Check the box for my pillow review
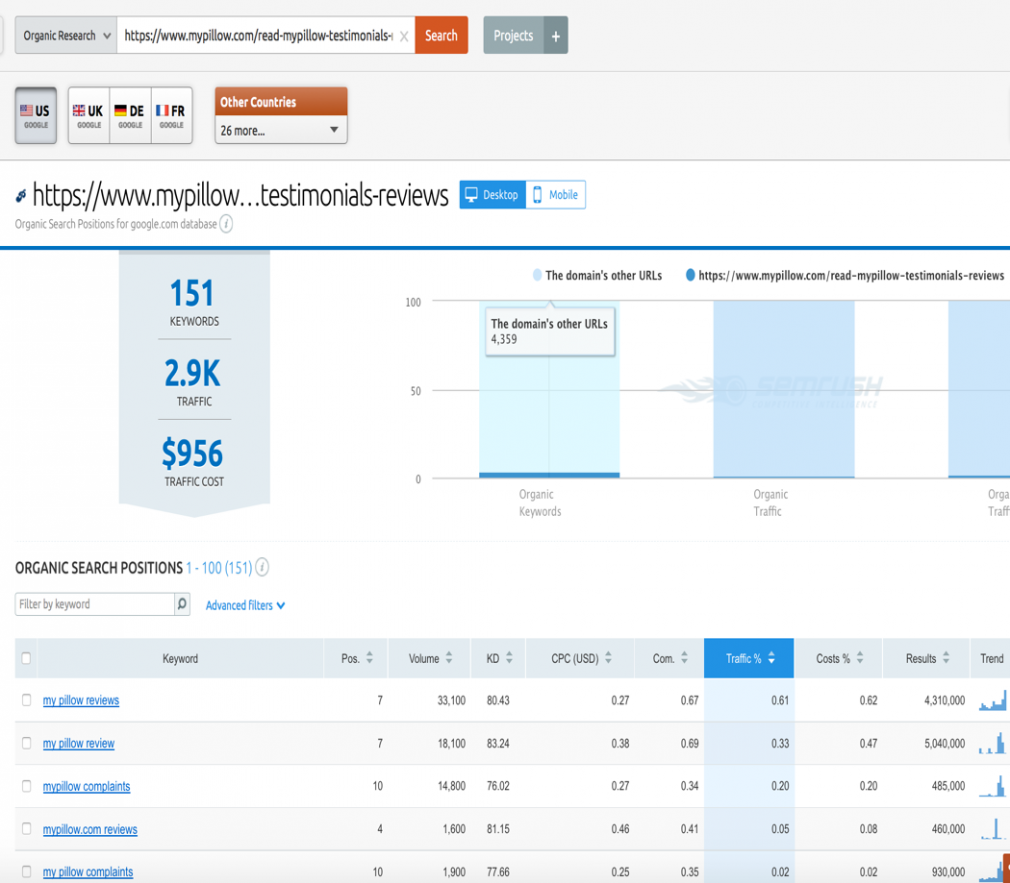Screen dimensions: 1010x883 (26, 743)
